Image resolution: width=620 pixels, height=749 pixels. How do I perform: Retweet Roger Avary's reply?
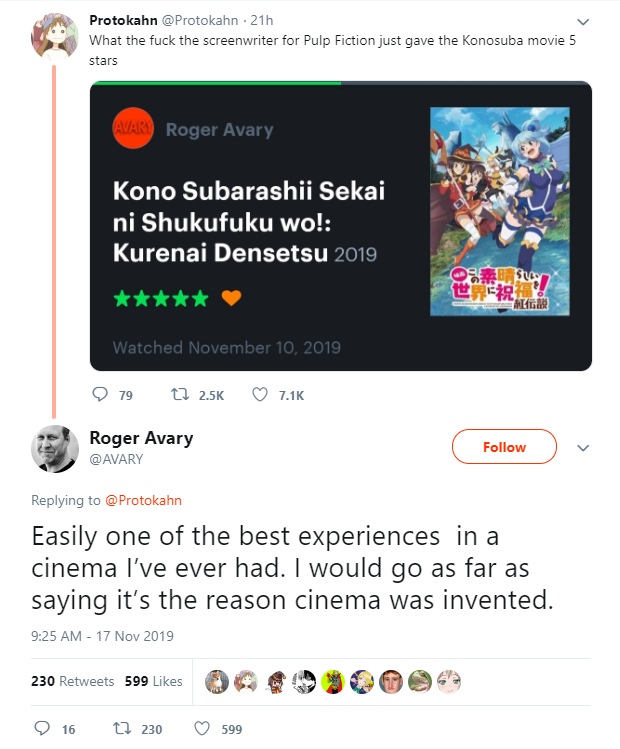pos(124,729)
